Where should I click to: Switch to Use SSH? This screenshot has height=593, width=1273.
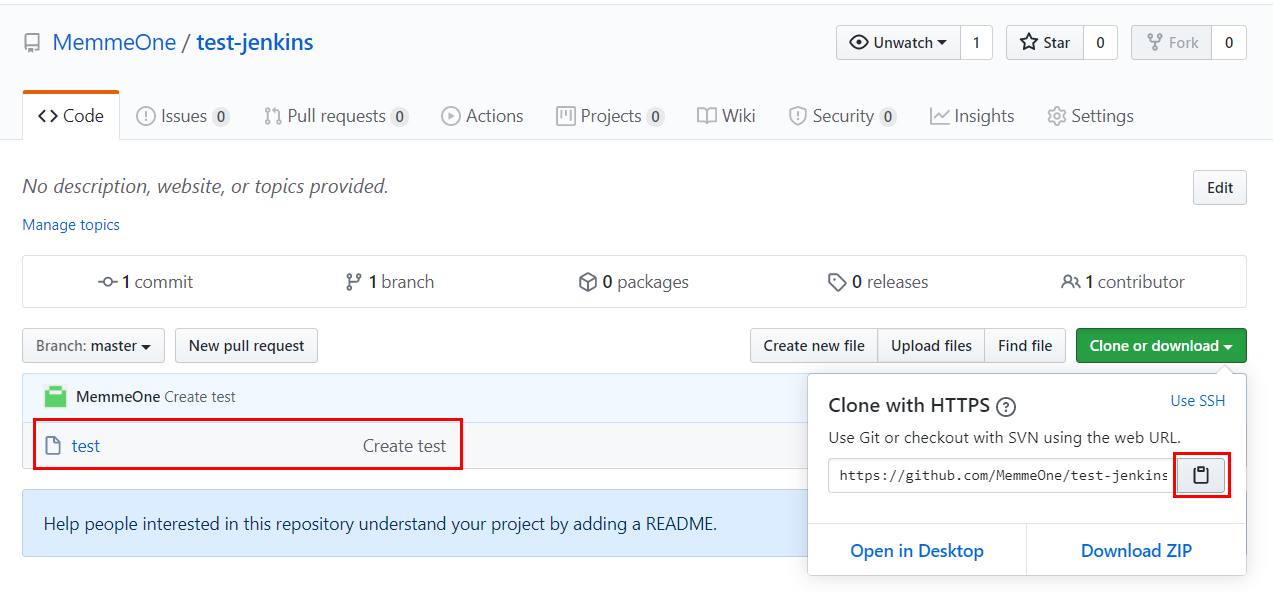[x=1197, y=401]
